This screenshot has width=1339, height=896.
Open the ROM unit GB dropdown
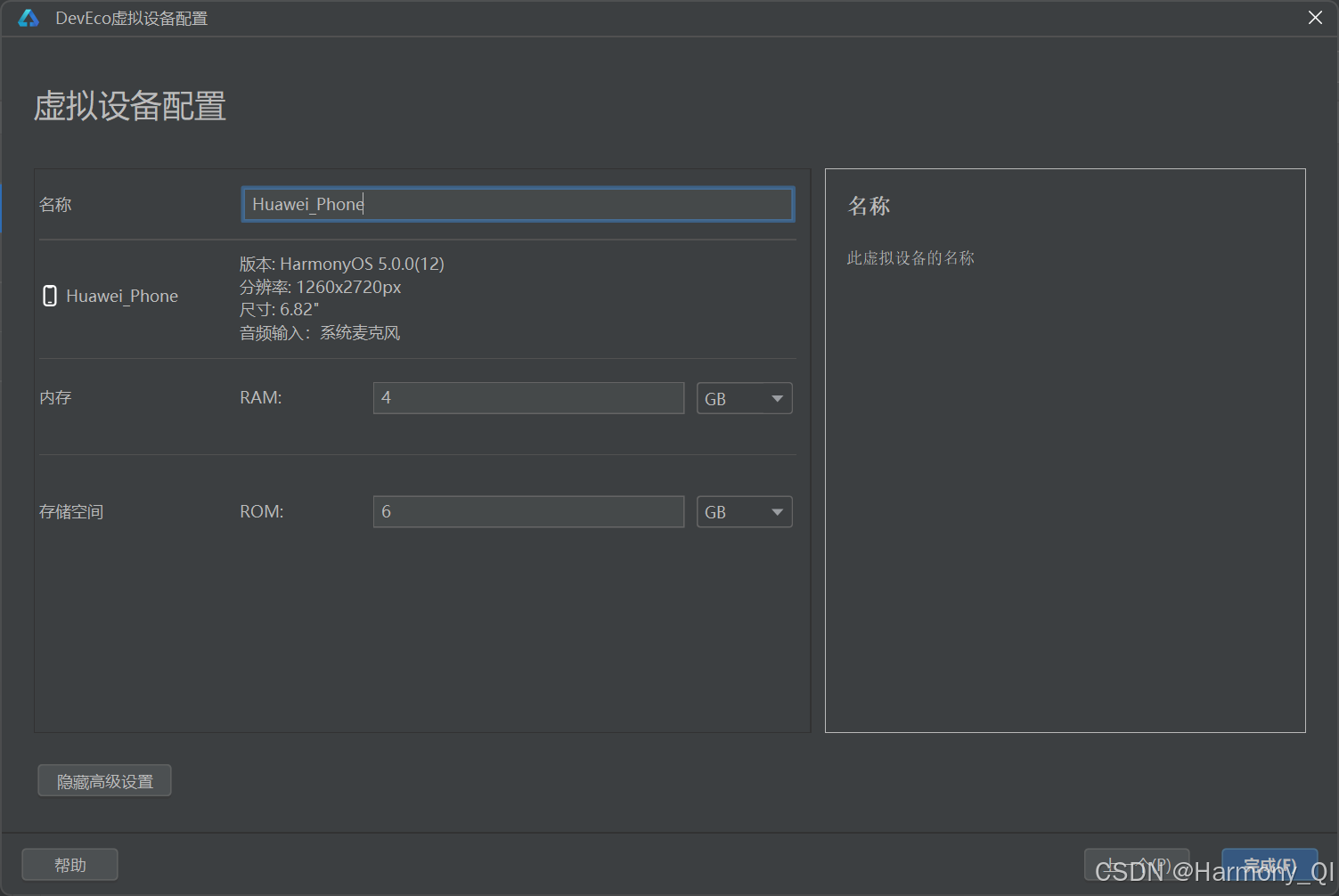click(744, 511)
